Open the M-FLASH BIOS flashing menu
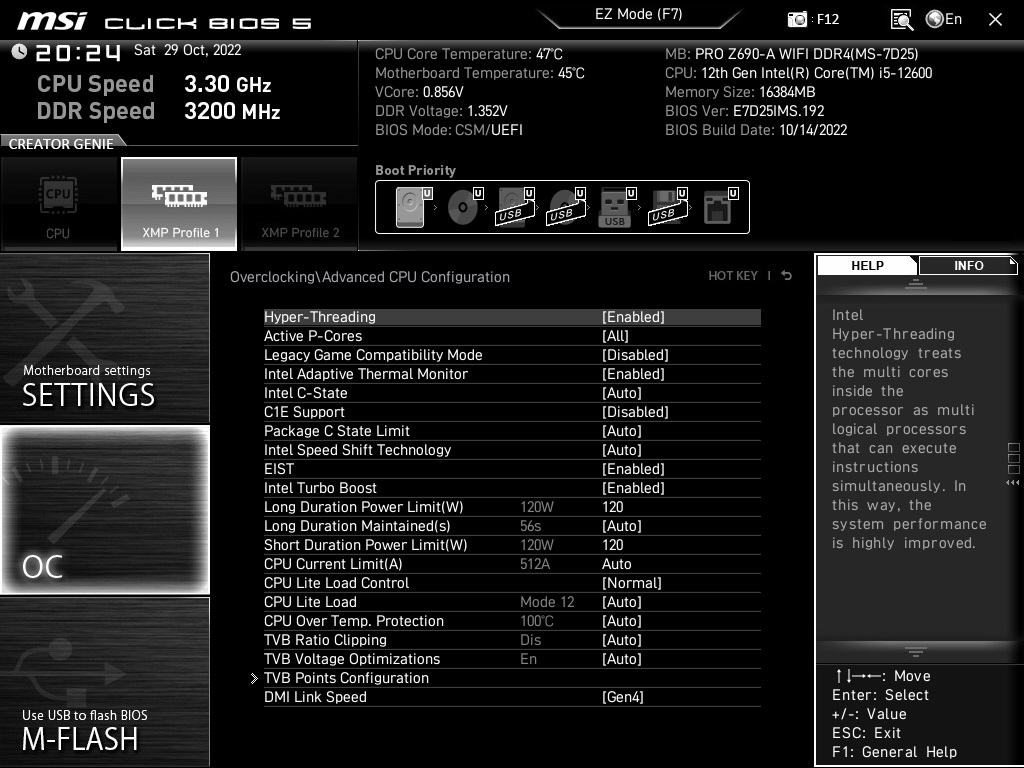The image size is (1024, 768). (104, 682)
